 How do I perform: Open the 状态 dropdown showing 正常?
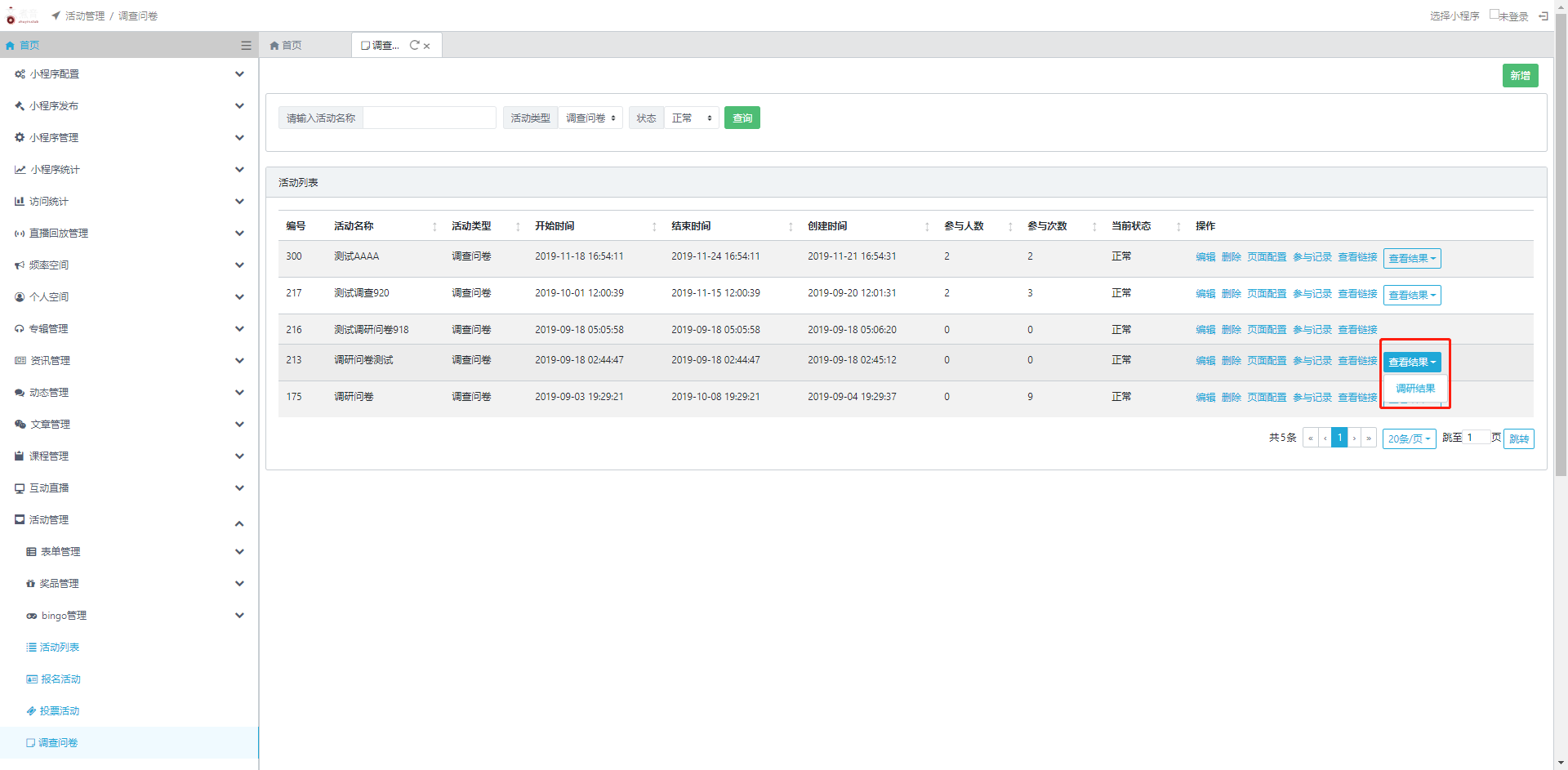(691, 118)
